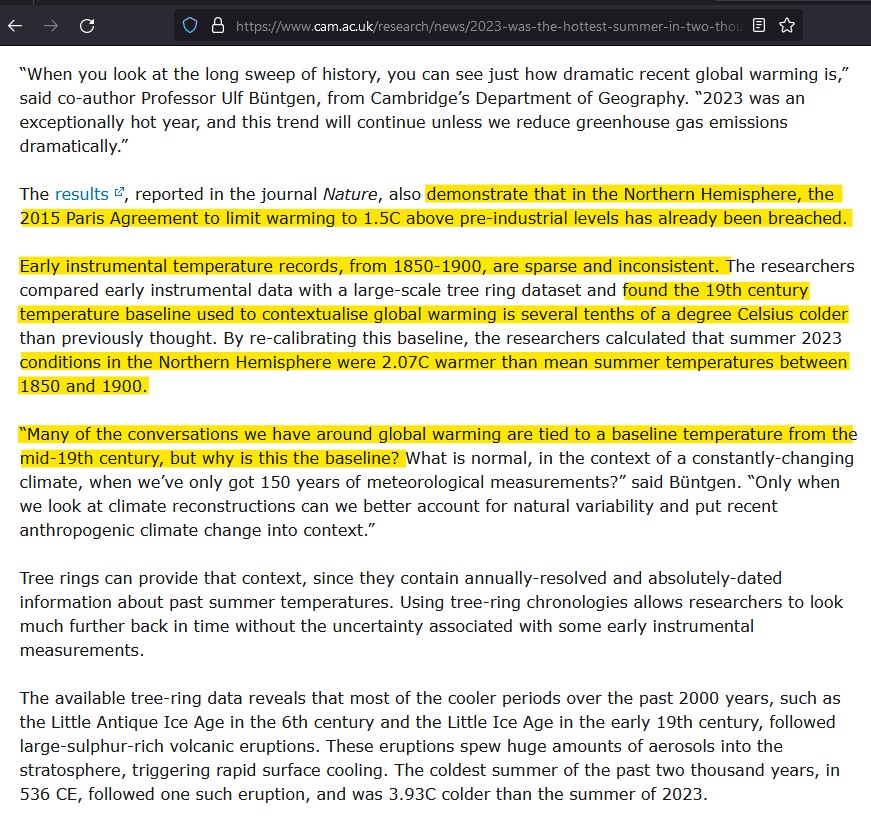
Task: Click 'Cambridge's Department of Geography' text
Action: point(529,98)
